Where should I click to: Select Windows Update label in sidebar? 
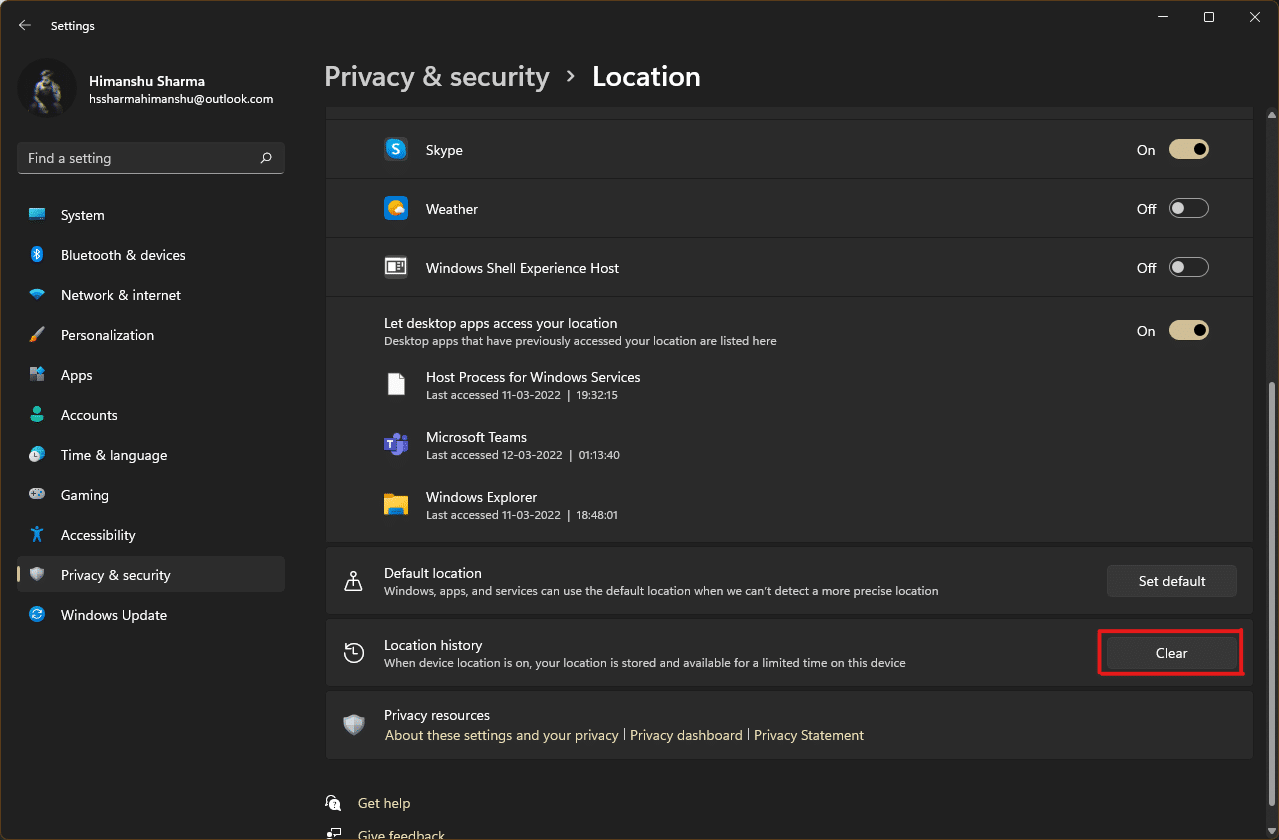pyautogui.click(x=114, y=615)
